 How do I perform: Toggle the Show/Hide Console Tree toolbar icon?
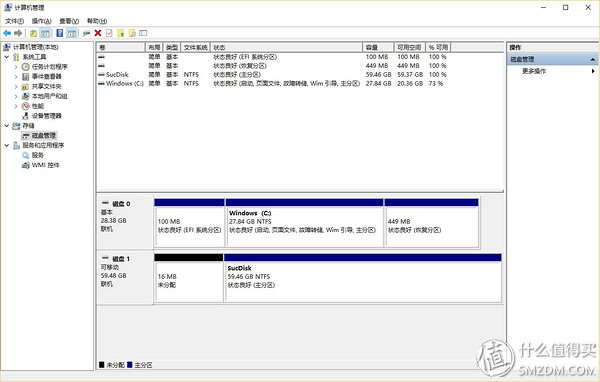(x=46, y=33)
